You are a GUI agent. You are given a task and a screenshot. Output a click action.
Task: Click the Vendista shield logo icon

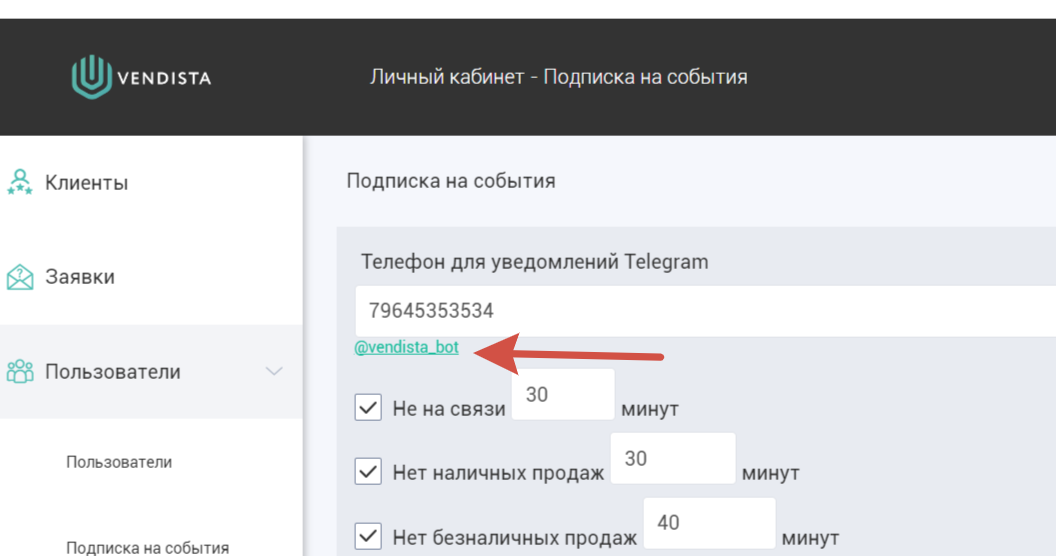click(x=92, y=77)
